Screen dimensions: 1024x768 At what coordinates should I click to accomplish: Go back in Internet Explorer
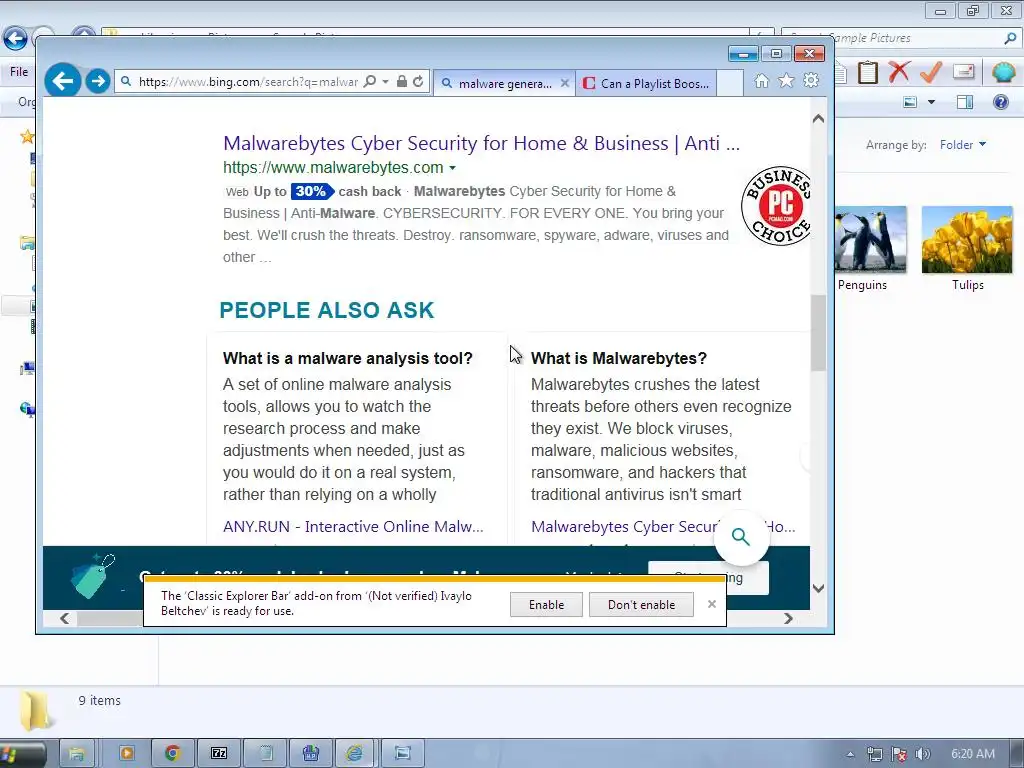click(63, 81)
